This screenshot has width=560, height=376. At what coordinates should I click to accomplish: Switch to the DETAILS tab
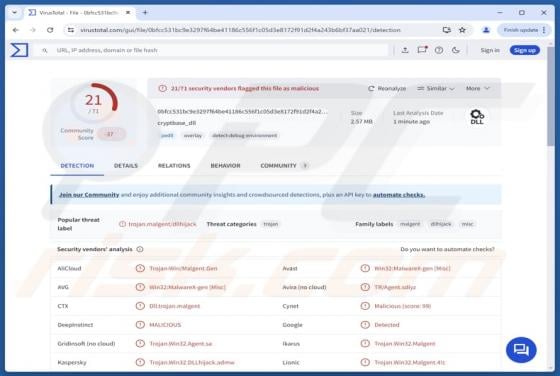pyautogui.click(x=126, y=166)
